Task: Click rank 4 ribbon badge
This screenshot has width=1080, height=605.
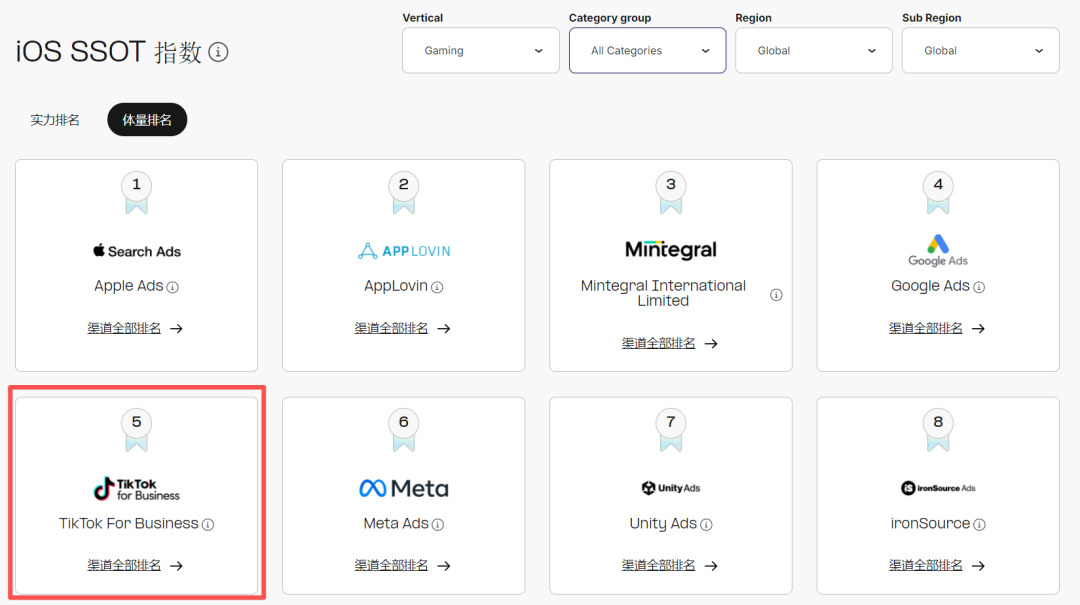Action: 938,193
